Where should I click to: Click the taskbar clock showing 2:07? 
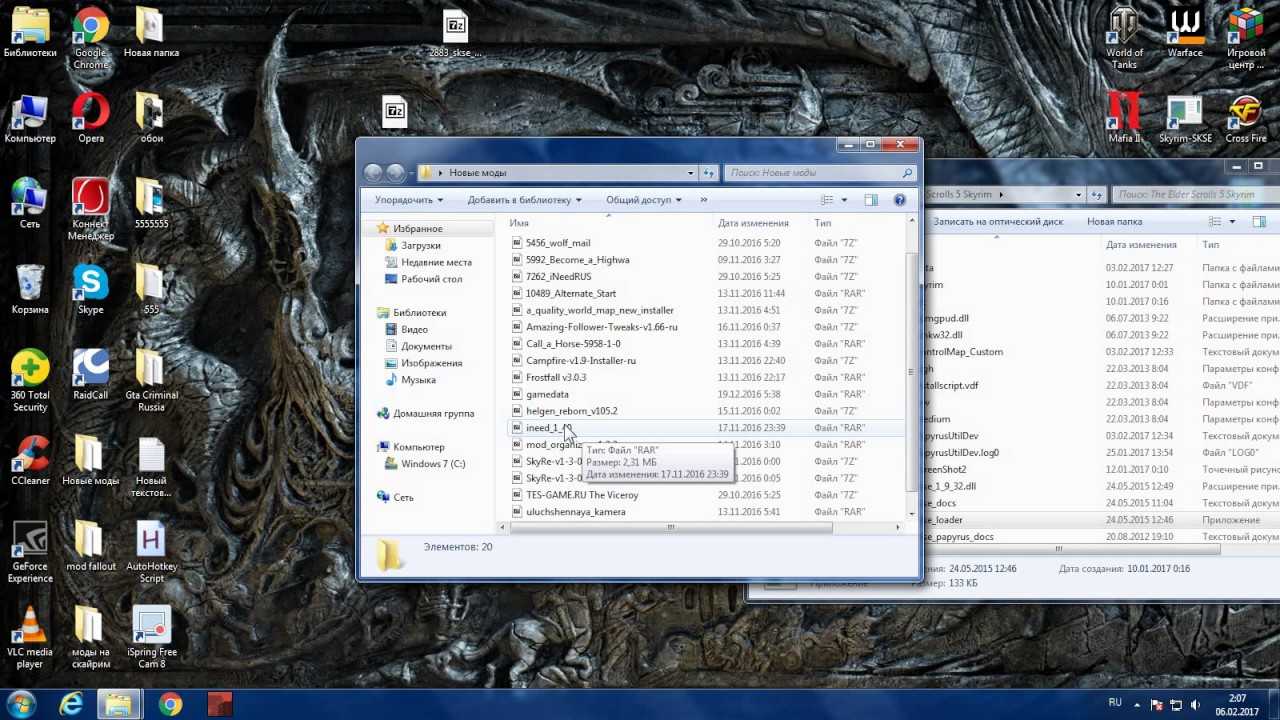(1238, 704)
